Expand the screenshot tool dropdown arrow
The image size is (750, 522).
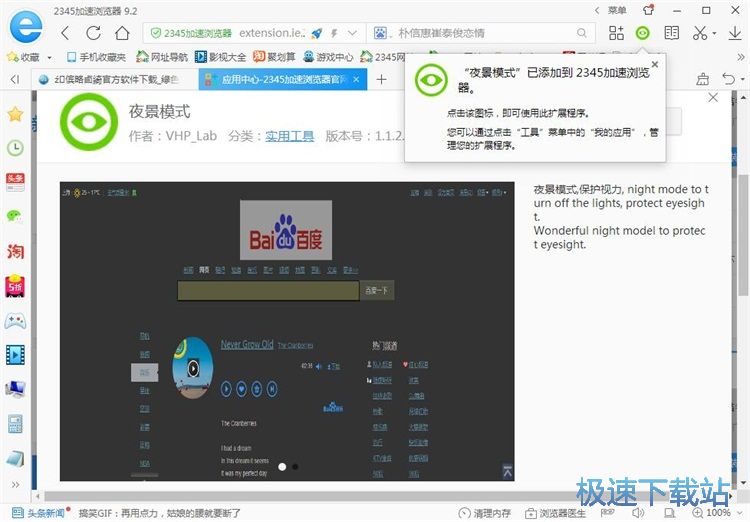click(714, 33)
